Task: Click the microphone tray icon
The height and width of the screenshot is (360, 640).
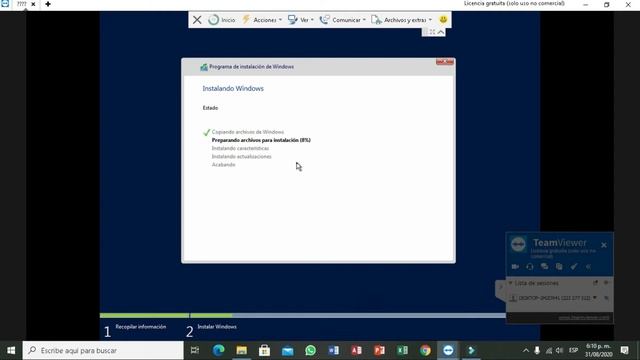Action: pyautogui.click(x=537, y=350)
